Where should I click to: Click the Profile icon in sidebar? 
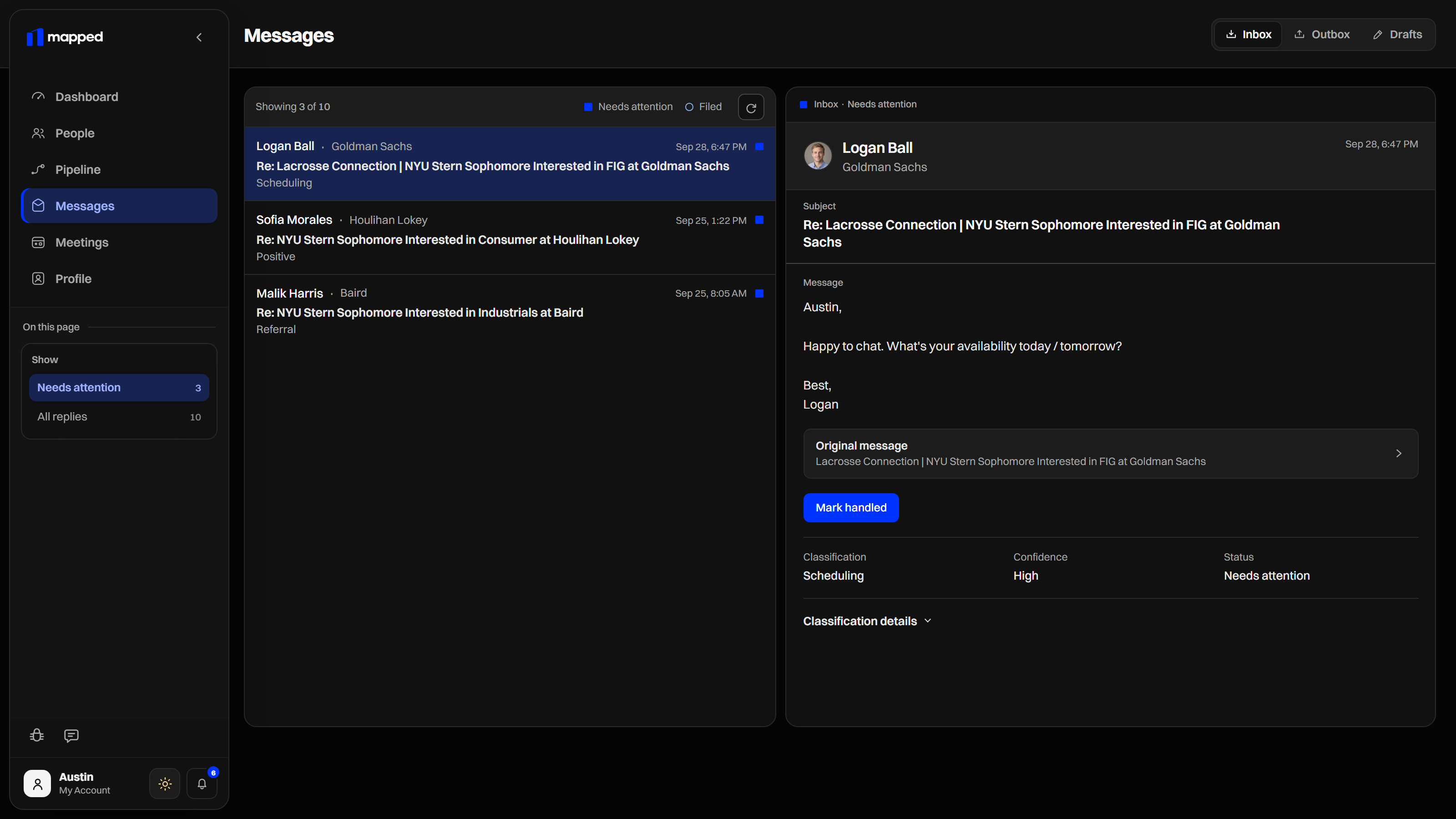click(38, 278)
